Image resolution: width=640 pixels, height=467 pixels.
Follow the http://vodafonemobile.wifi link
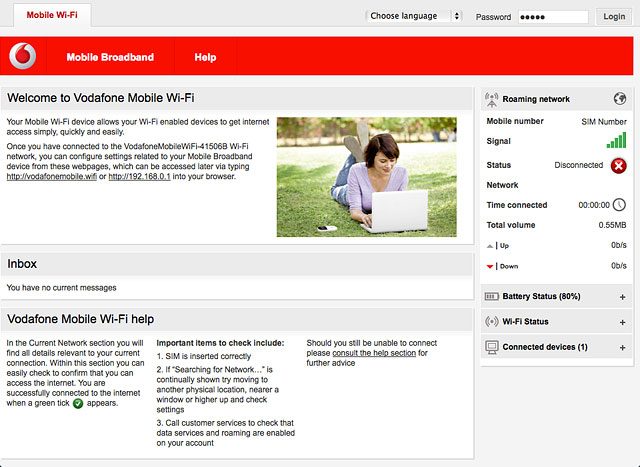tap(52, 177)
